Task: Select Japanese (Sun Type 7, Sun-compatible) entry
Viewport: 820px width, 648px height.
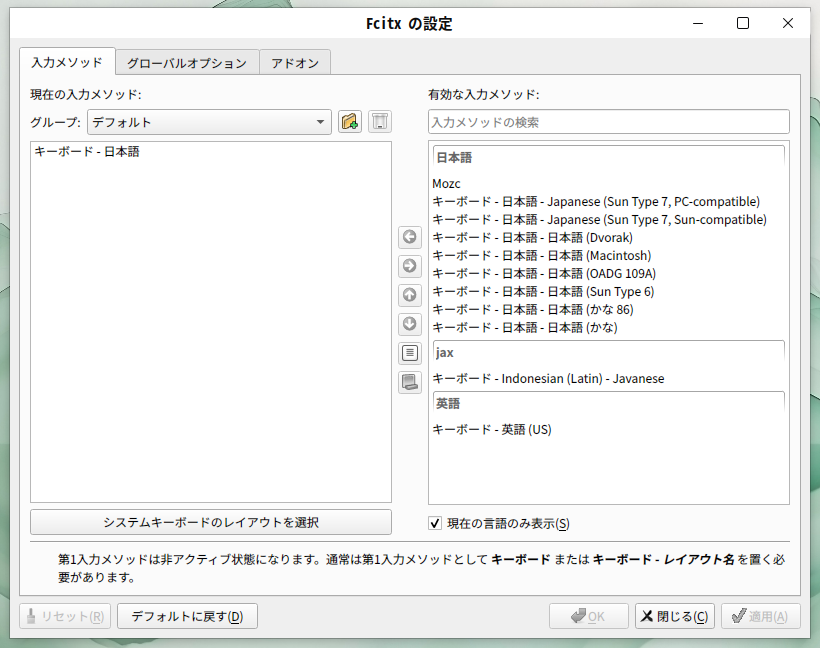Action: click(609, 220)
